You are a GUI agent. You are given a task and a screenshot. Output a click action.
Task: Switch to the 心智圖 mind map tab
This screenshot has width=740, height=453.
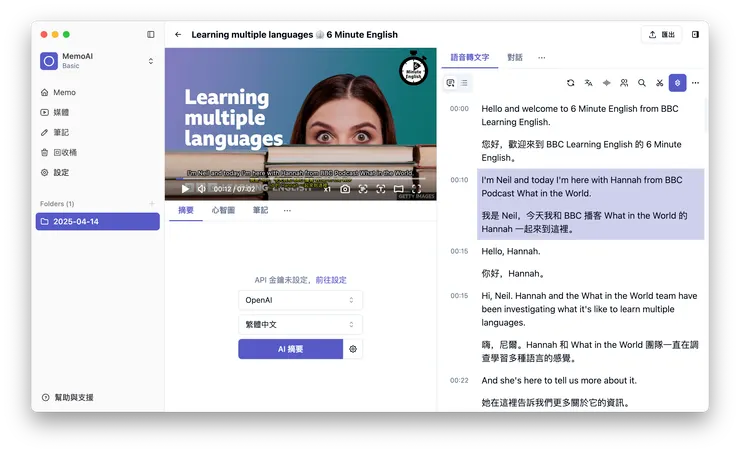pyautogui.click(x=223, y=210)
